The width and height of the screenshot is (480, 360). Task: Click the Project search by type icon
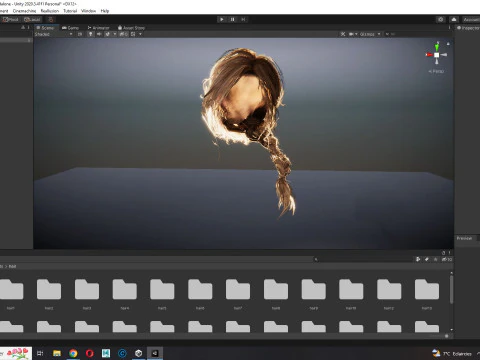click(418, 259)
